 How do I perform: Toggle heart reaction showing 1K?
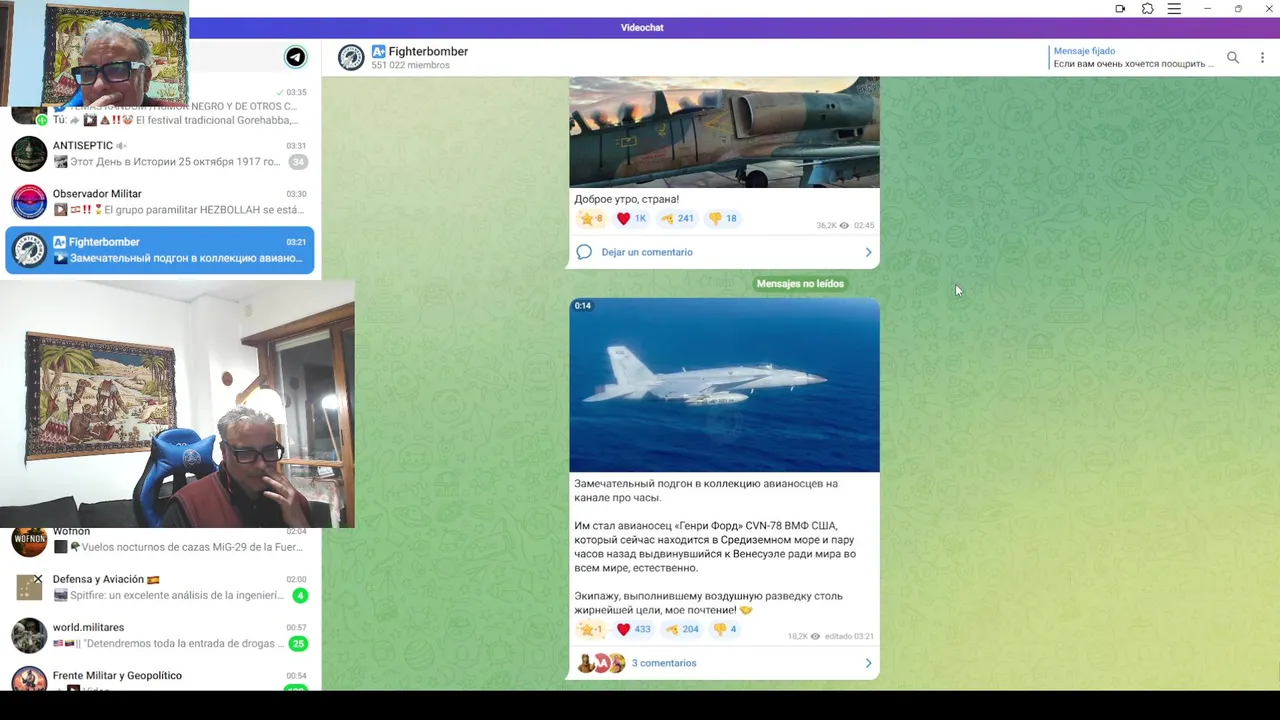point(631,218)
